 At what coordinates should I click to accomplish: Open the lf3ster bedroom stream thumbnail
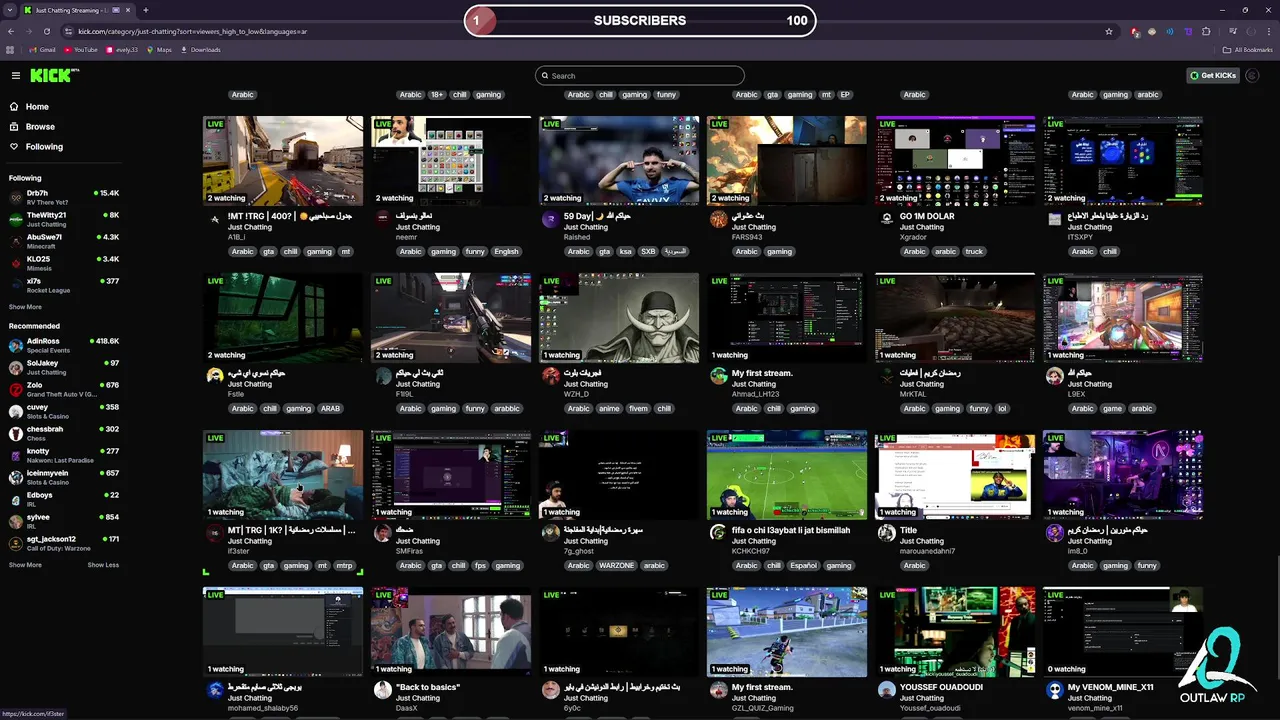[283, 475]
